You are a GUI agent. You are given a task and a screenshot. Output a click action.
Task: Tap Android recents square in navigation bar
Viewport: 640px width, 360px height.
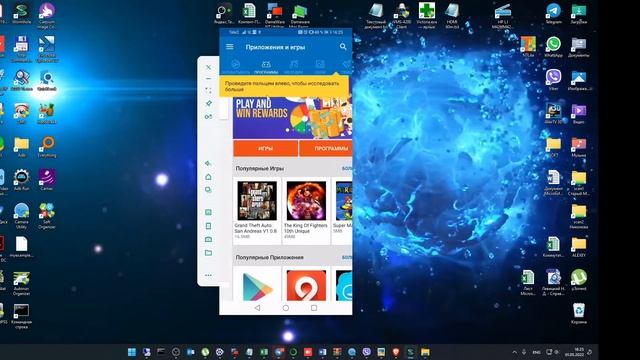point(314,308)
